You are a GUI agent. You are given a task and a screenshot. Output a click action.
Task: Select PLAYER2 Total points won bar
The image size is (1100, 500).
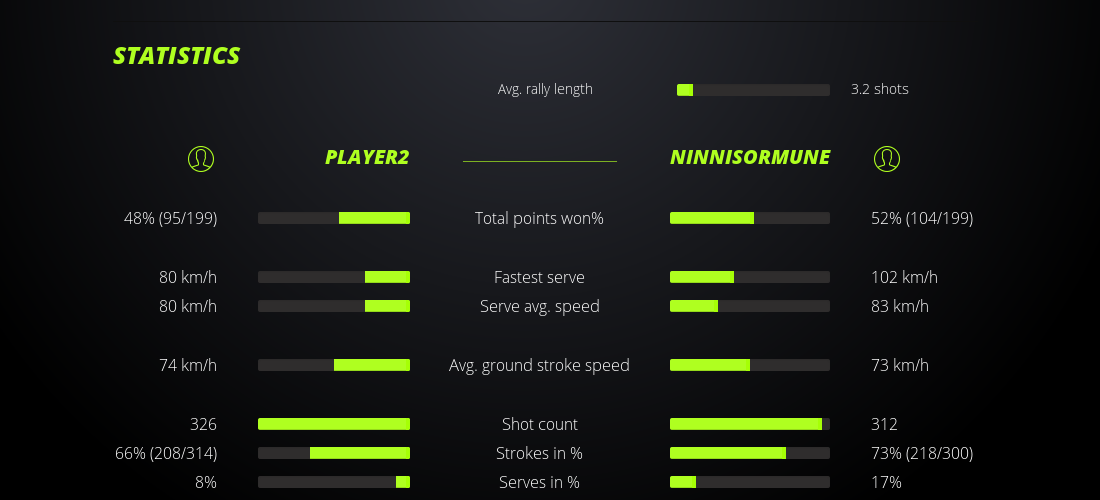point(334,218)
